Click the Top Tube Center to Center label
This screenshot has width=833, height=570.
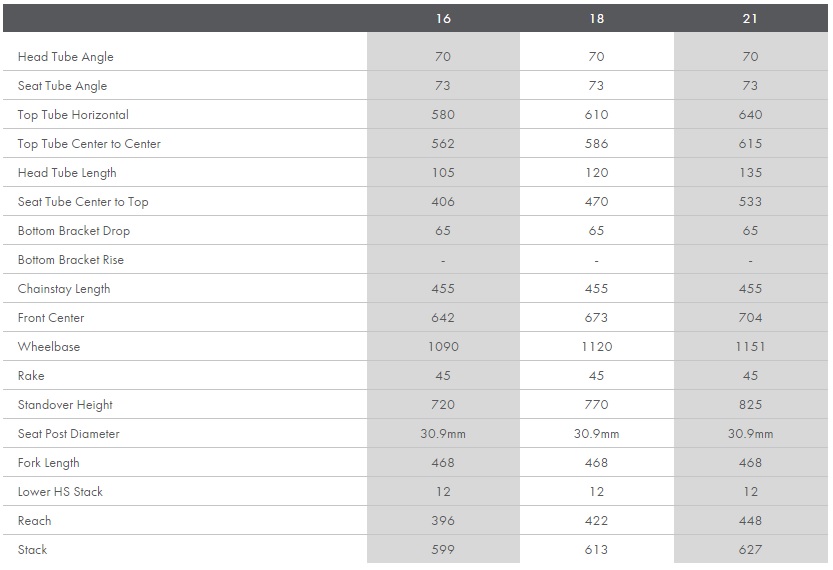point(89,144)
